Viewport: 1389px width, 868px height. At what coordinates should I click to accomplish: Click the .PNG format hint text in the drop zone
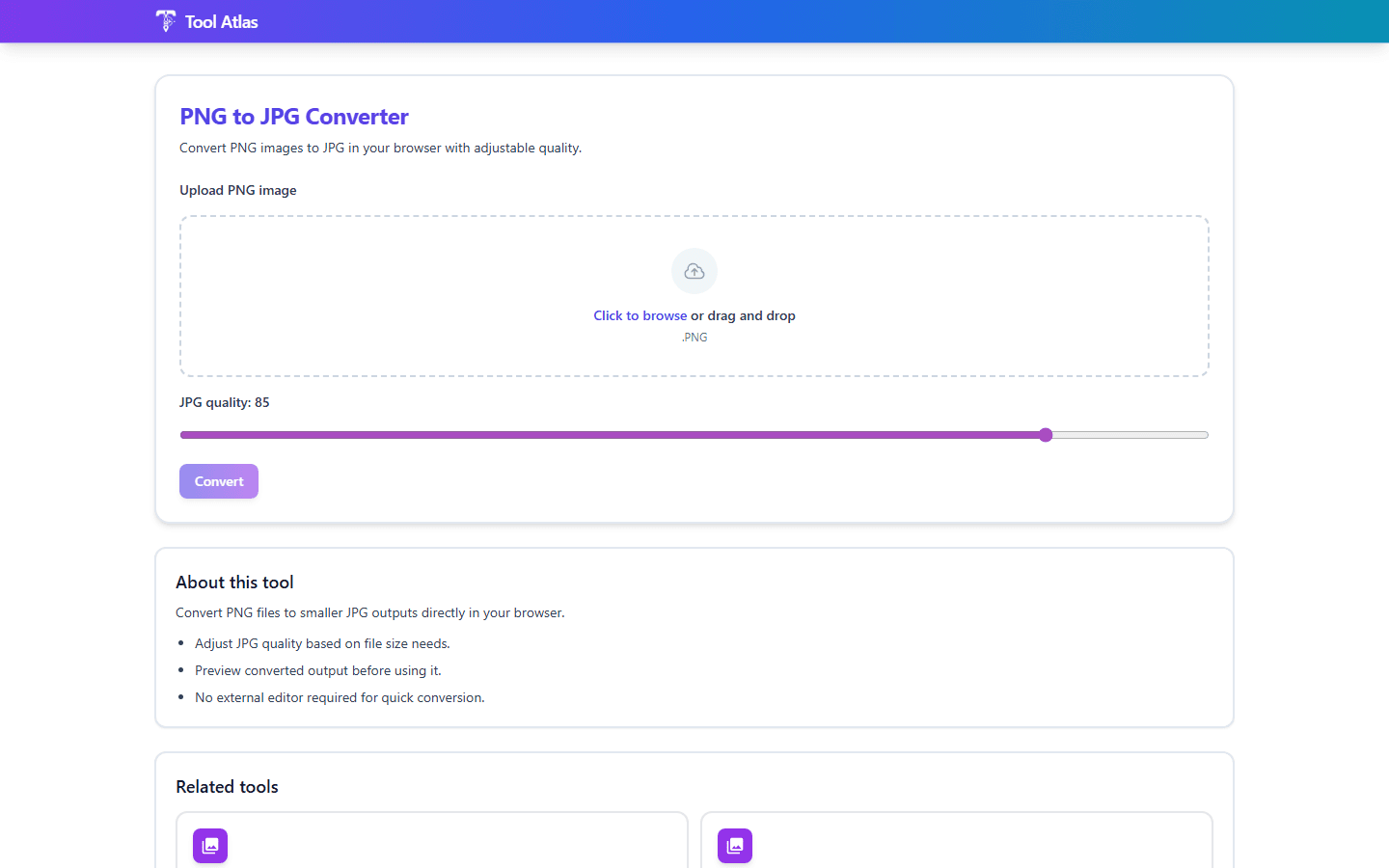pyautogui.click(x=694, y=337)
